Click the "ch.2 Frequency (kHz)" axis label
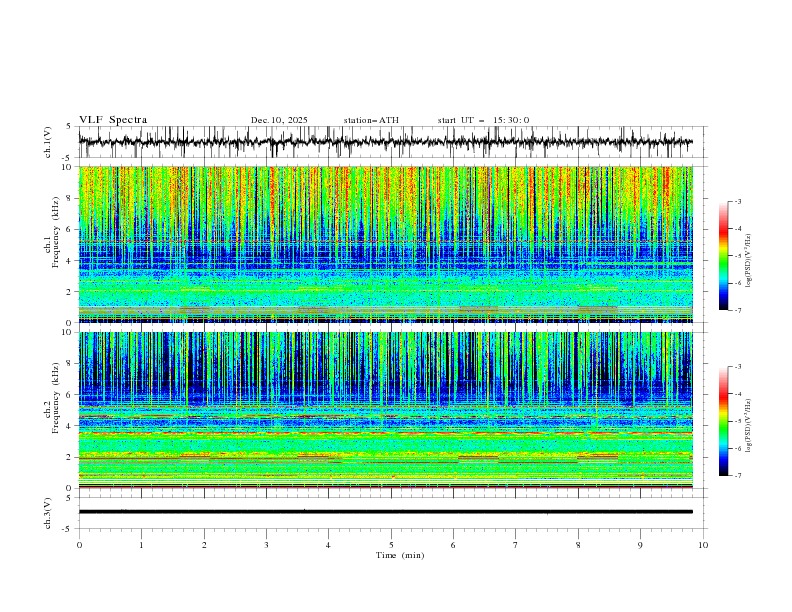 pos(52,398)
